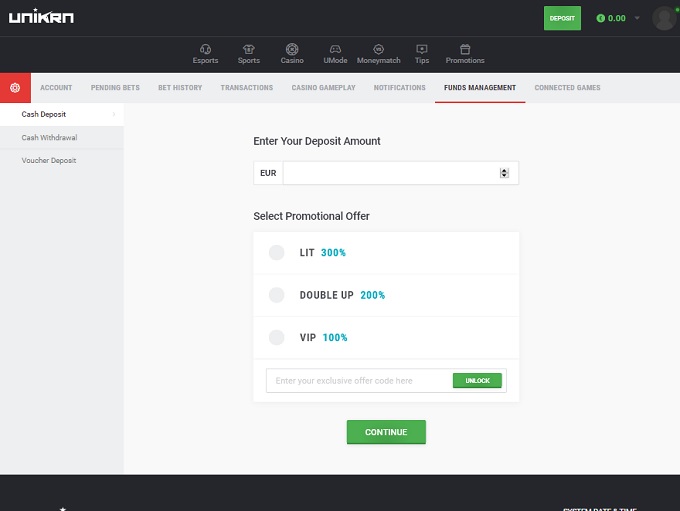Expand the balance dropdown arrow

(x=637, y=18)
